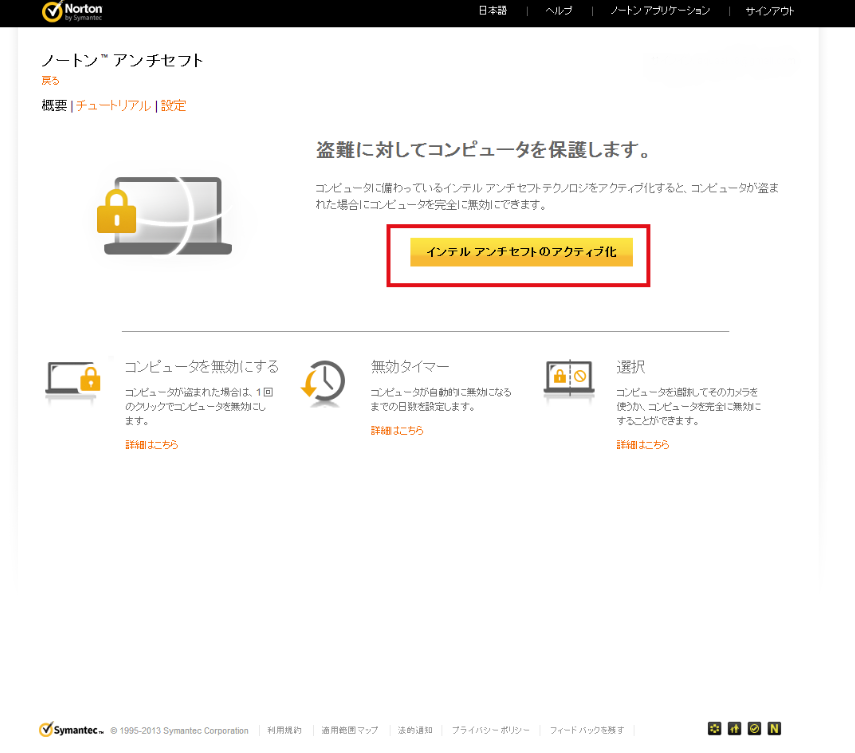855x753 pixels.
Task: Click the 無効タイマー heading
Action: pyautogui.click(x=410, y=367)
